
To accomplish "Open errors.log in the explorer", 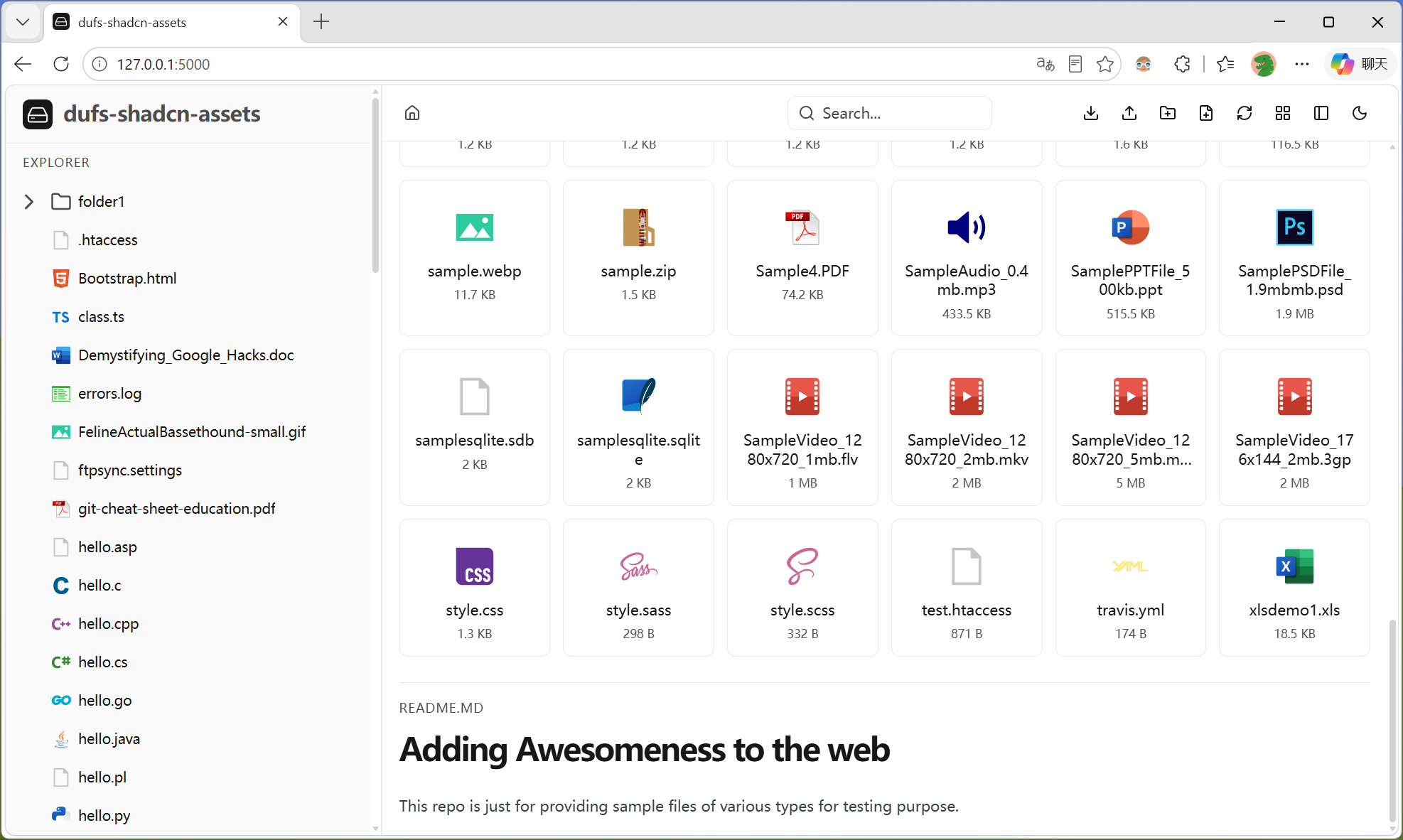I will (x=109, y=394).
